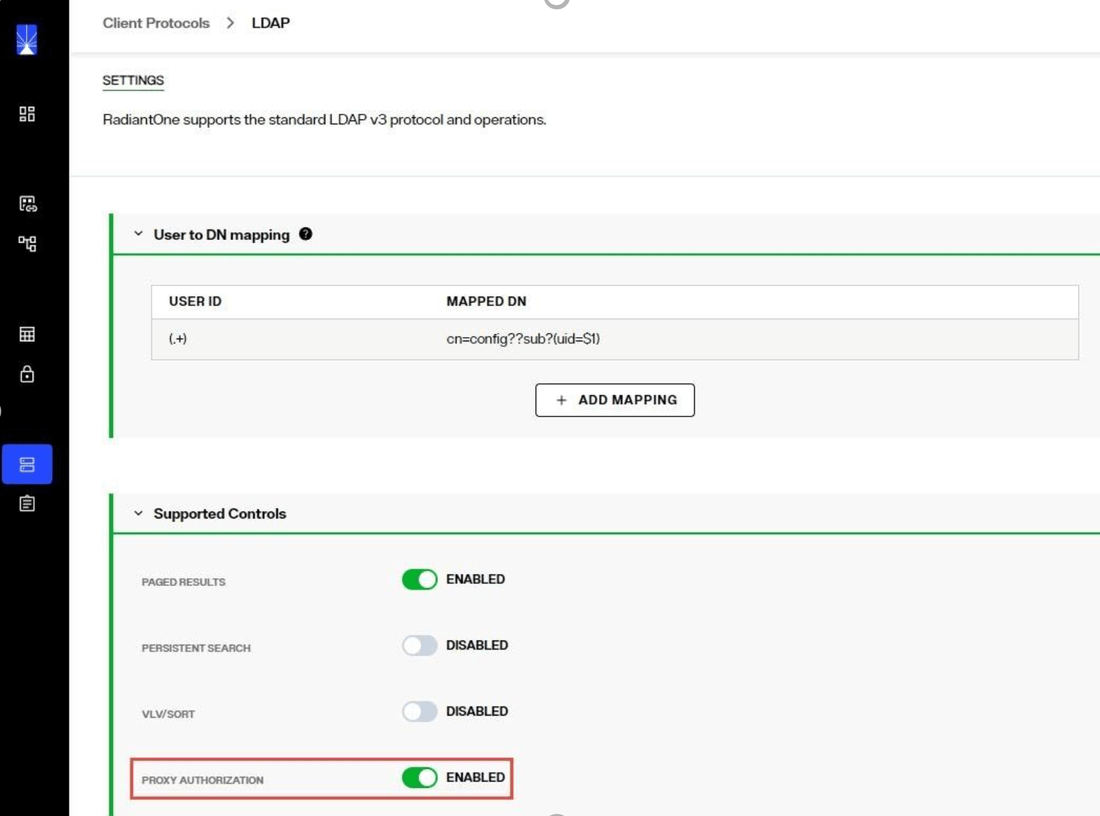The image size is (1100, 816).
Task: Collapse the User to DN mapping section
Action: tap(138, 234)
